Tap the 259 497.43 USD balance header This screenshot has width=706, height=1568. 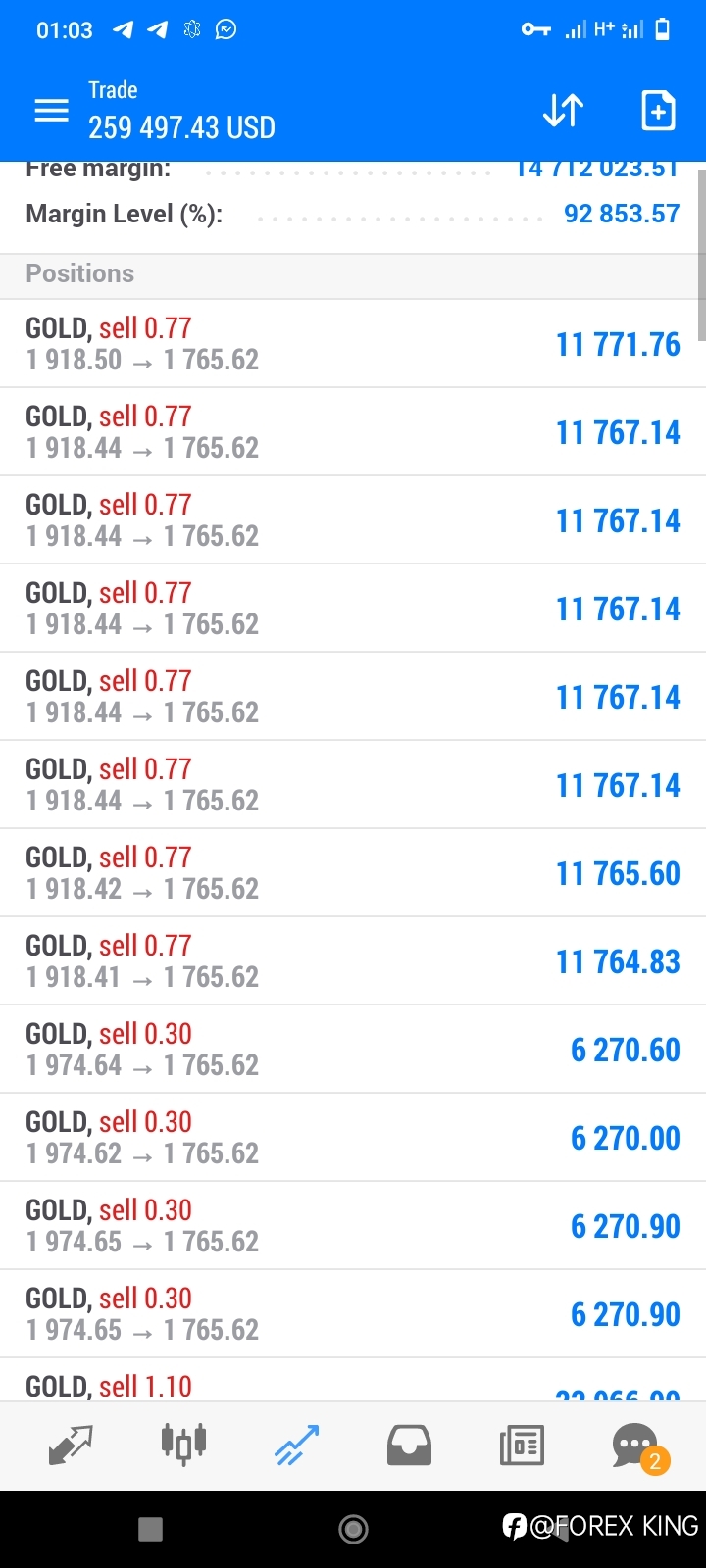181,127
